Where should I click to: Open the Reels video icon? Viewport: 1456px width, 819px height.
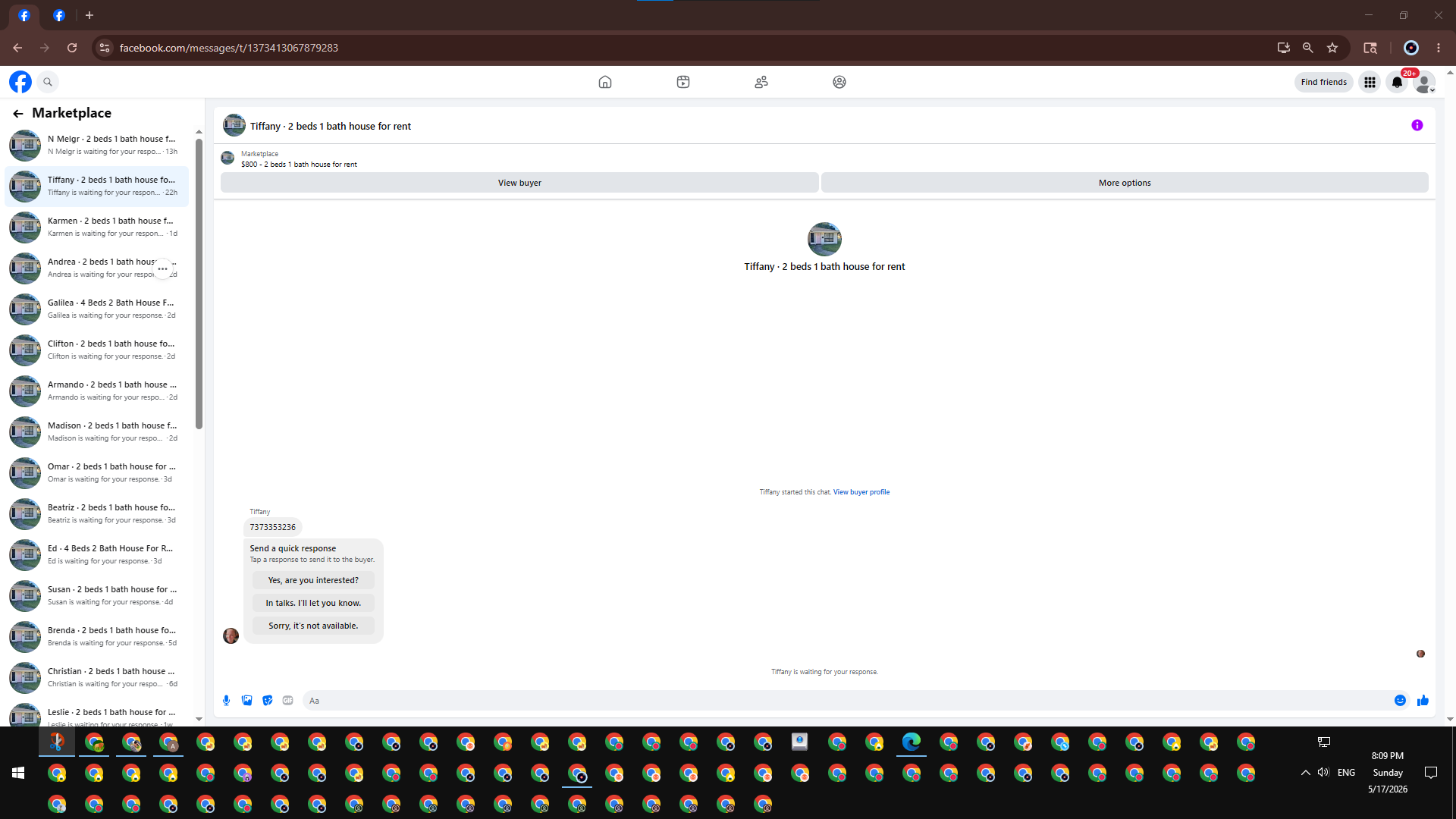[683, 82]
